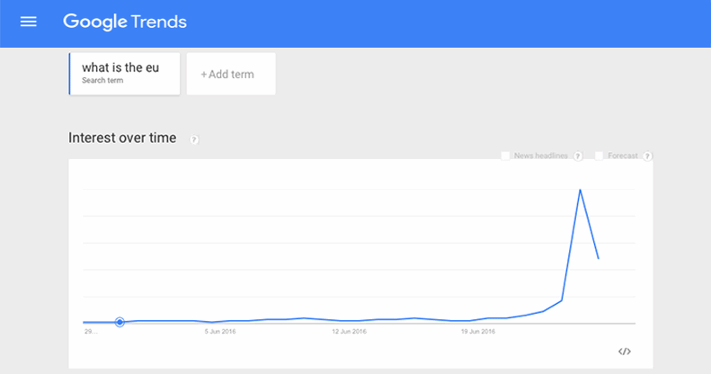Image resolution: width=711 pixels, height=374 pixels.
Task: Click the blue color bar on search term card
Action: coord(69,73)
